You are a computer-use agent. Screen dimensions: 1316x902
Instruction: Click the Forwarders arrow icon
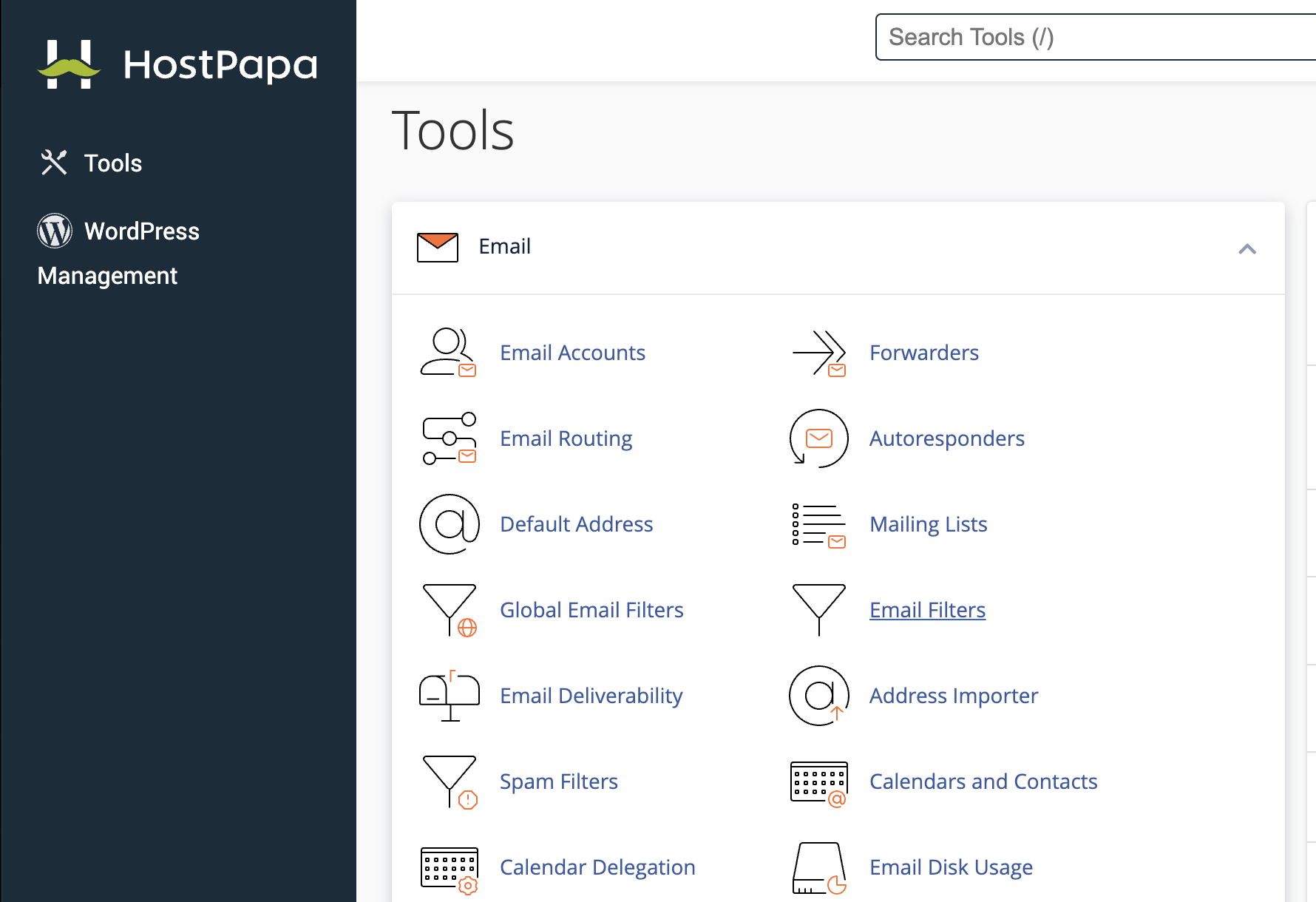(x=818, y=353)
